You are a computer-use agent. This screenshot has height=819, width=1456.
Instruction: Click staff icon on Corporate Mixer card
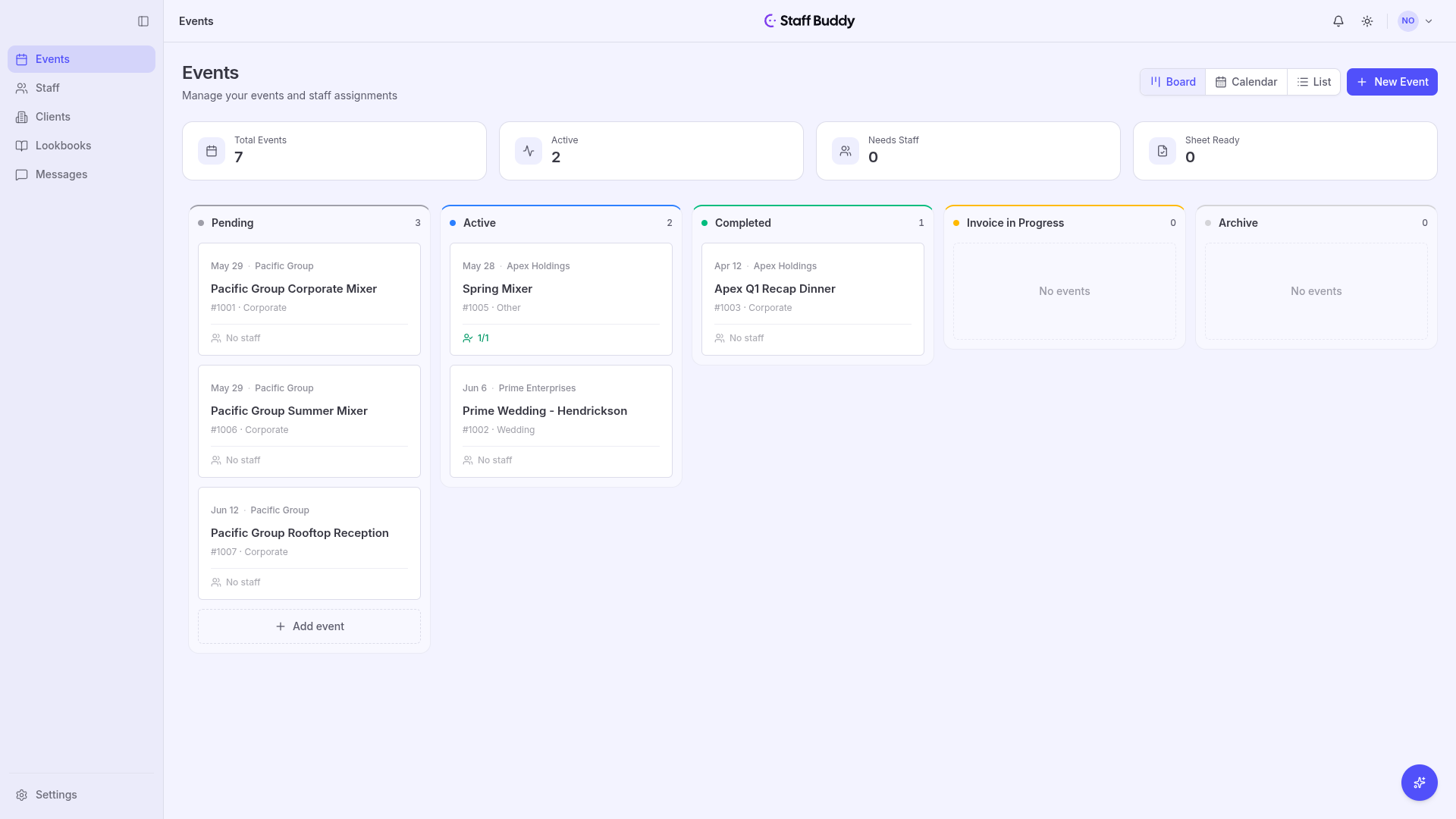pos(216,338)
